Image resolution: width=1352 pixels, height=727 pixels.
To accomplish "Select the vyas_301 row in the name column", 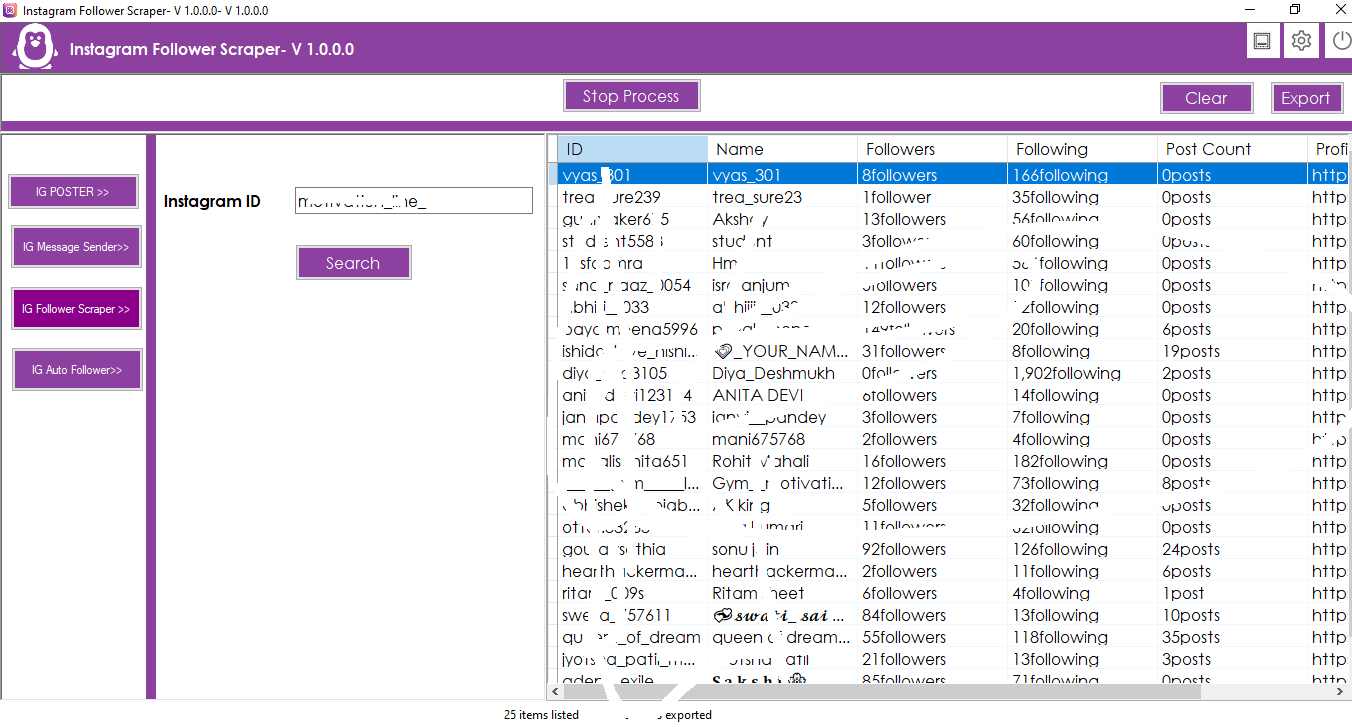I will [782, 175].
